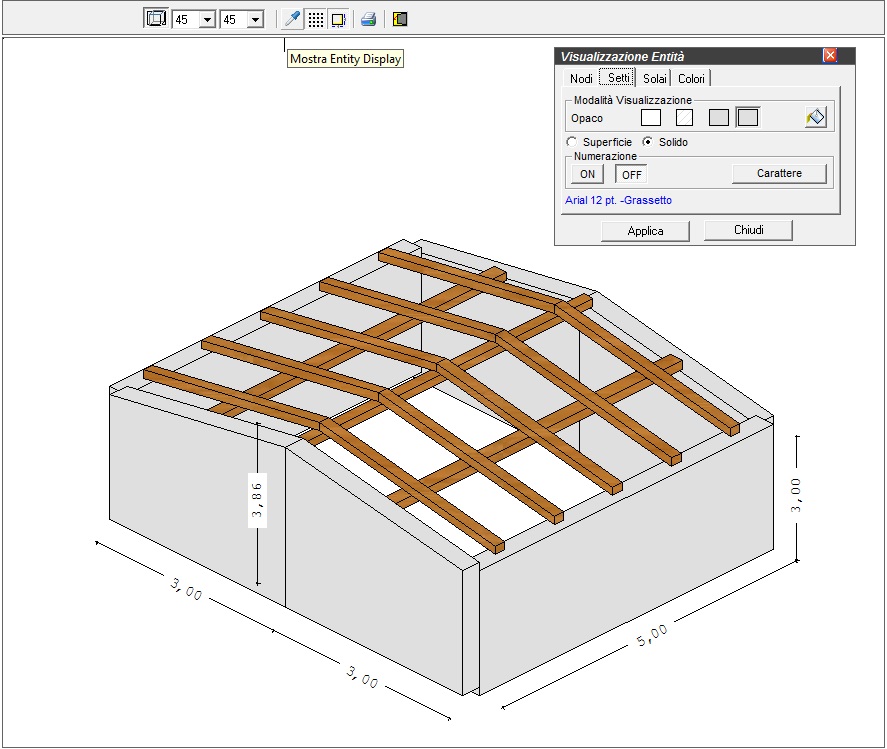Open the Solai tab
The width and height of the screenshot is (887, 749).
(x=655, y=79)
